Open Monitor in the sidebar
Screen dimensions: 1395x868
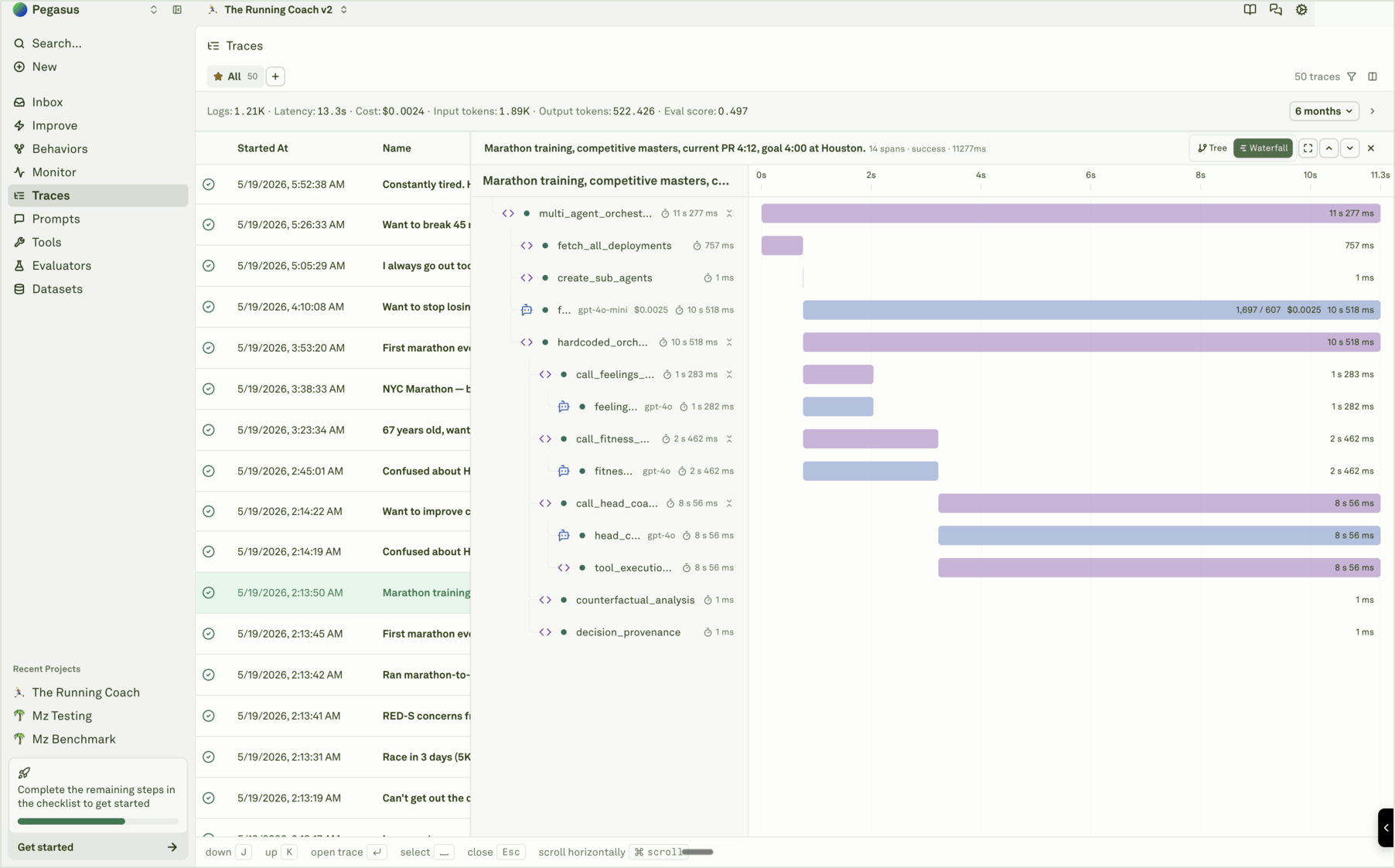[98, 172]
